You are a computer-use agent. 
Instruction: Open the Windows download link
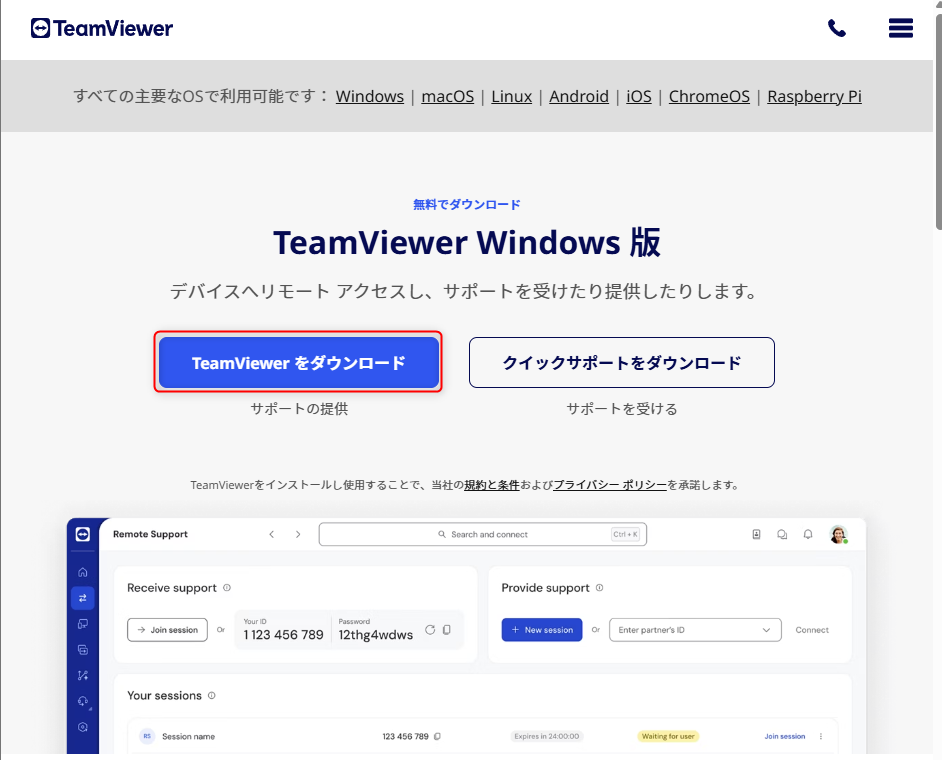click(369, 96)
